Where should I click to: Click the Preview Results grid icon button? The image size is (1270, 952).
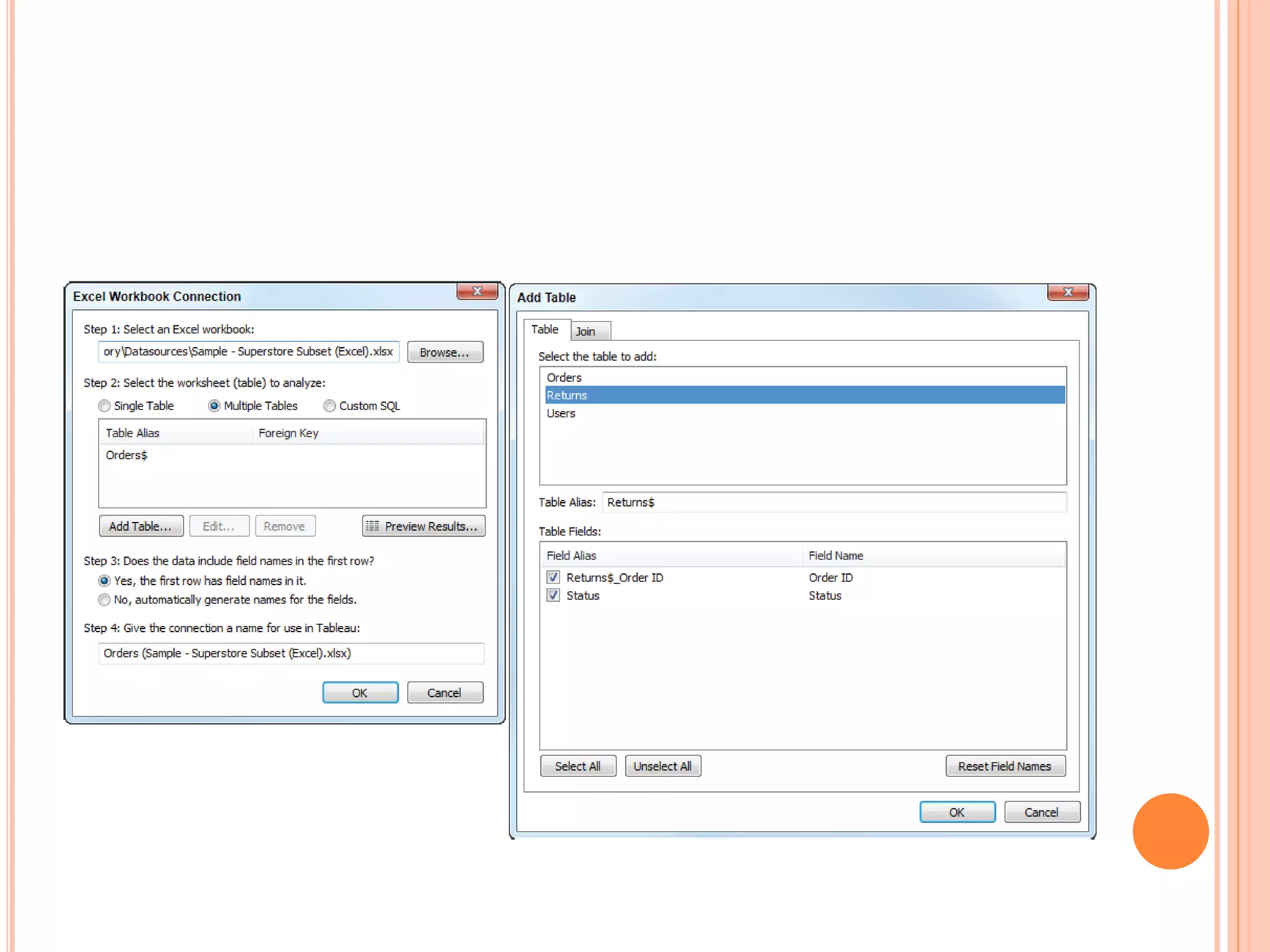(x=424, y=526)
